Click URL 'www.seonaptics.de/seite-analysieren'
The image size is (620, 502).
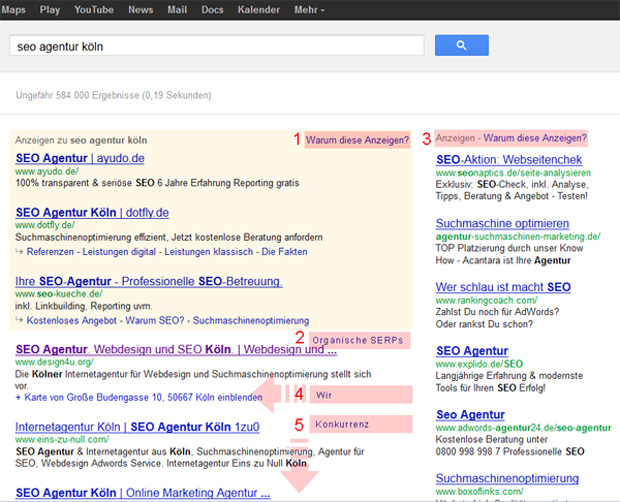(x=513, y=173)
